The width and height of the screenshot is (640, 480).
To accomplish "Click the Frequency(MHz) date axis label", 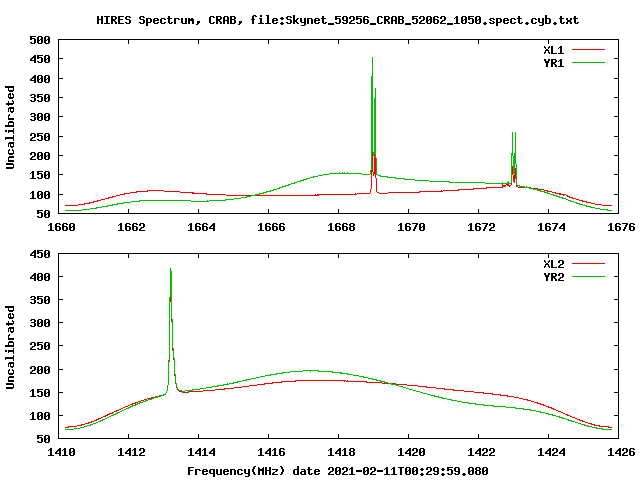I will 338,471.
